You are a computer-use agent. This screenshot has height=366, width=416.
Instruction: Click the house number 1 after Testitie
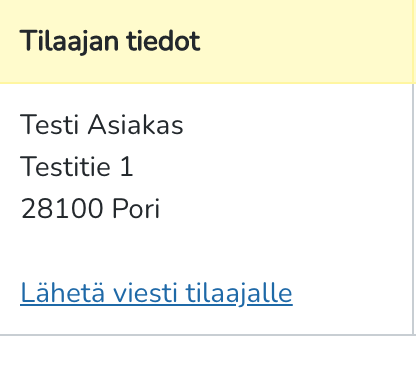[127, 166]
